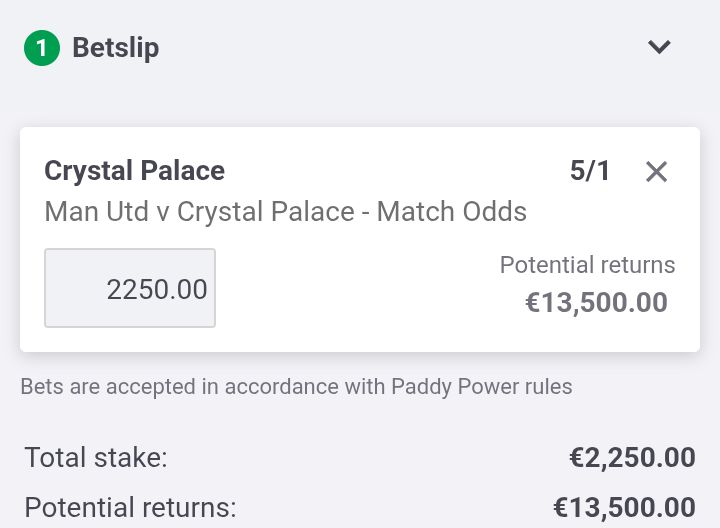Click the bottom Potential returns summary label

[x=130, y=507]
